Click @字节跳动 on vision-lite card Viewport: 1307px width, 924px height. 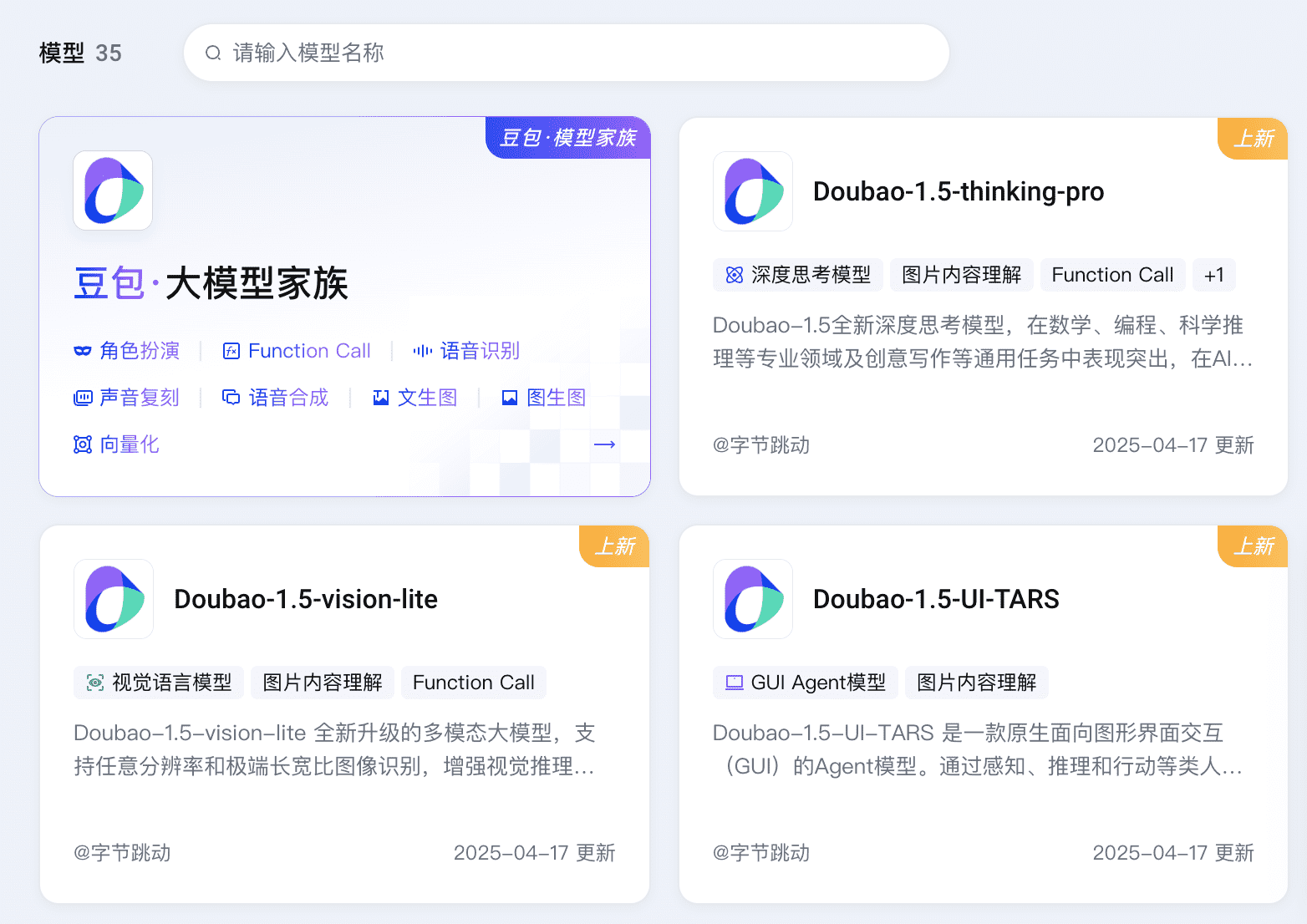(x=122, y=853)
